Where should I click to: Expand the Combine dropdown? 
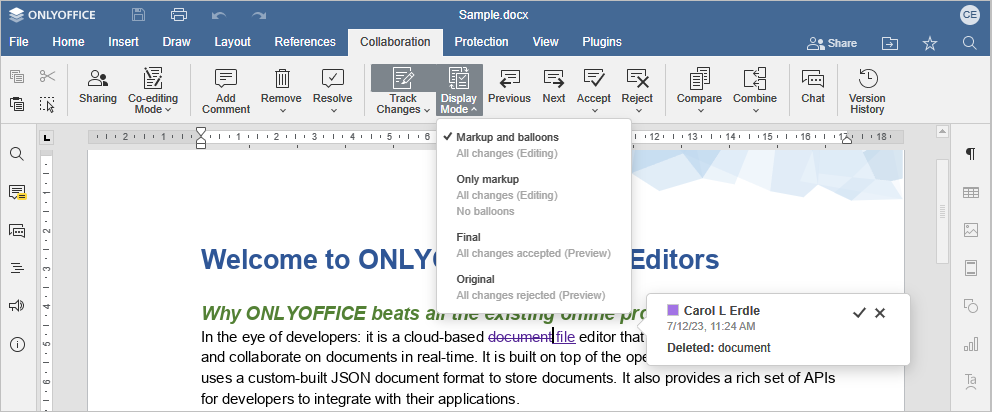[755, 110]
